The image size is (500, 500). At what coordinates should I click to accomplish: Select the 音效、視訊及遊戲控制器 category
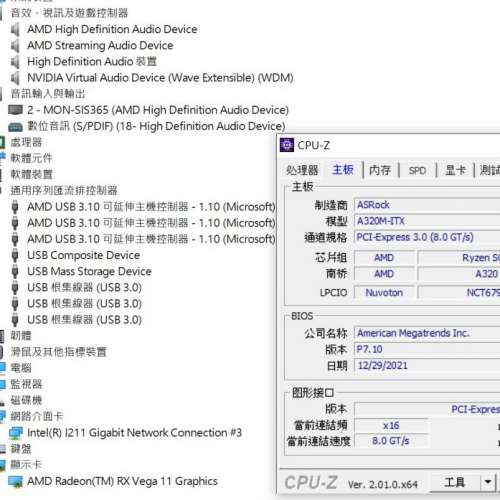click(x=69, y=13)
